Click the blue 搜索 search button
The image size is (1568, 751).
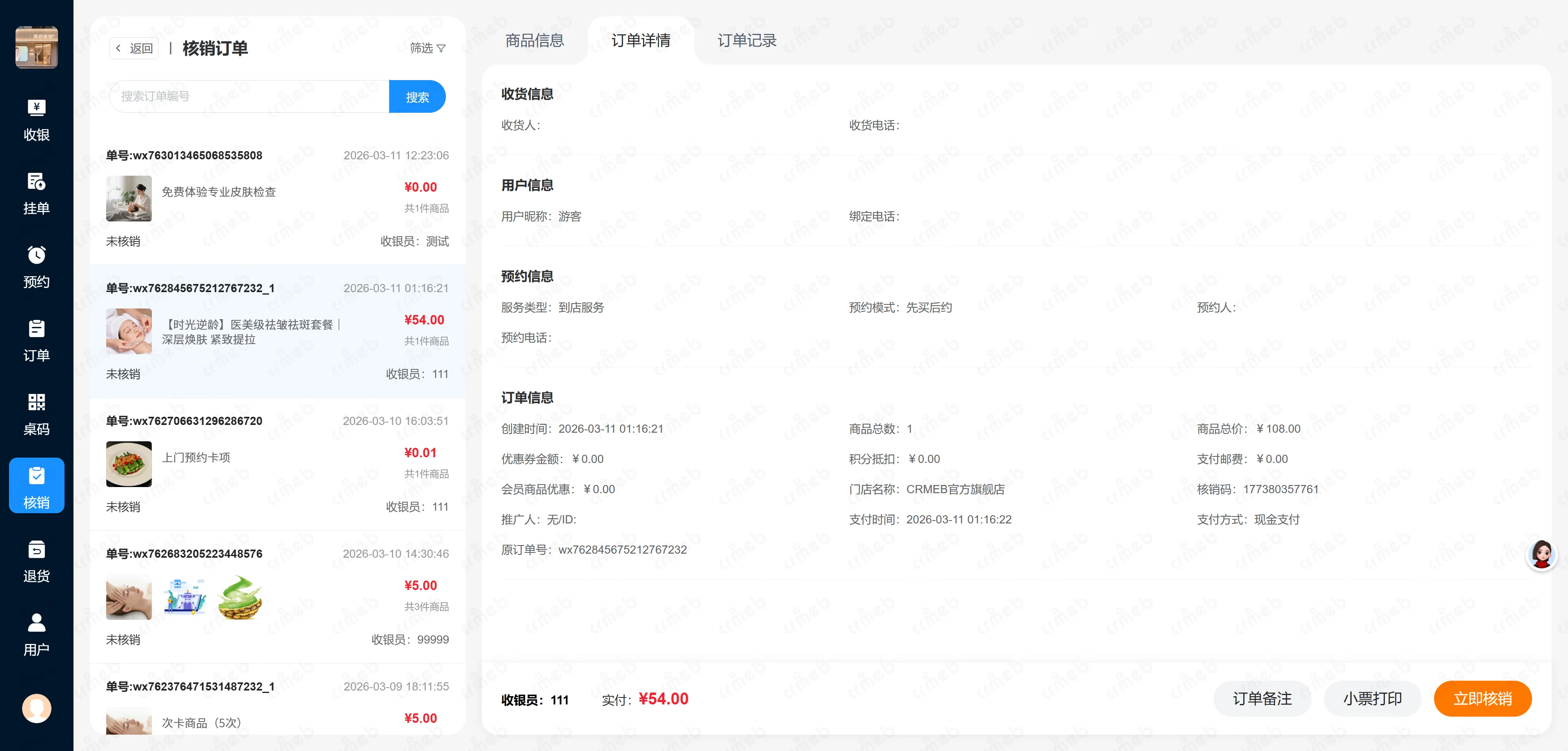pyautogui.click(x=418, y=97)
